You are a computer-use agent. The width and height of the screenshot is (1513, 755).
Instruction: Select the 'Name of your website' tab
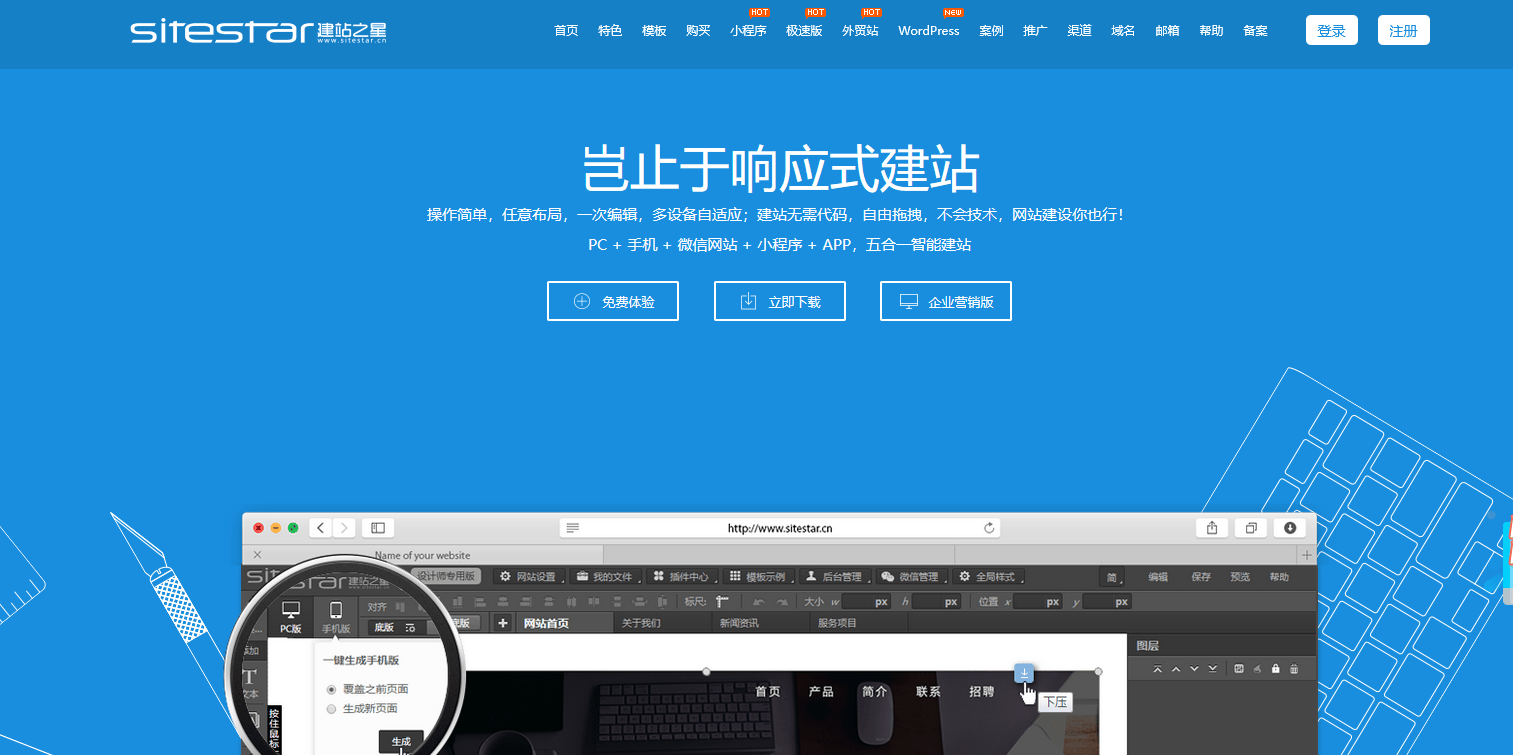(x=423, y=555)
